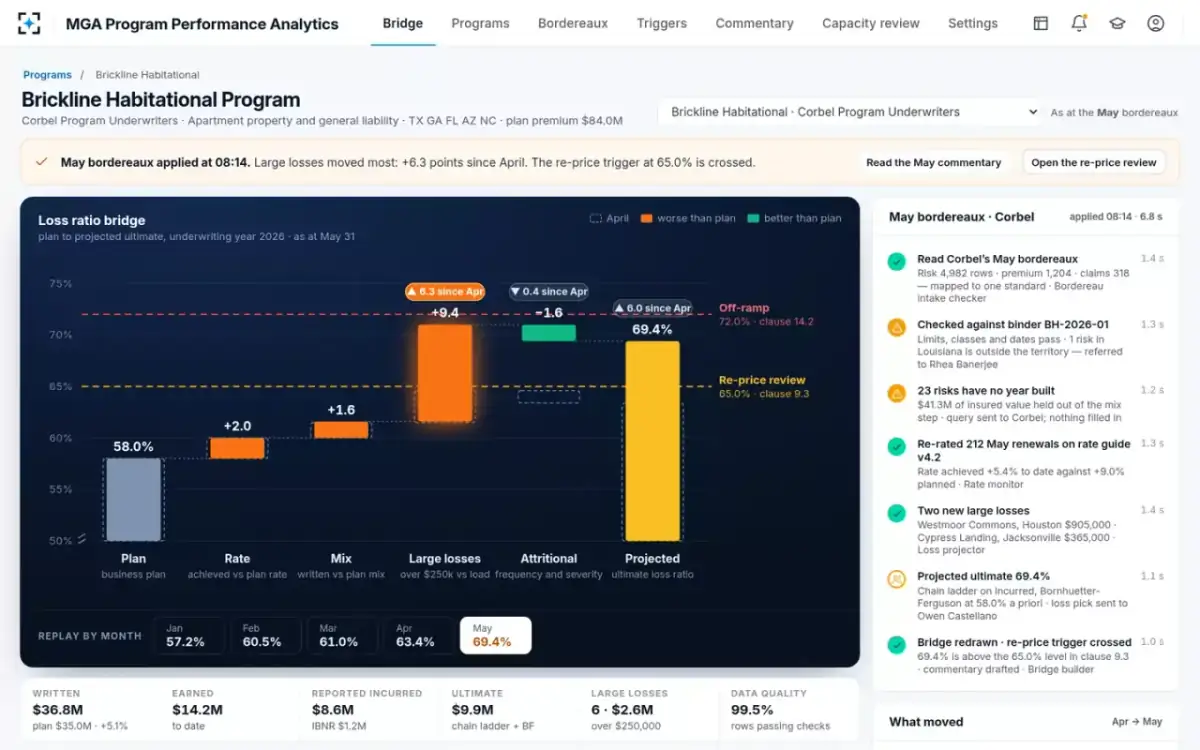Click the 6.0 since Apr badge
This screenshot has width=1200, height=750.
click(652, 308)
